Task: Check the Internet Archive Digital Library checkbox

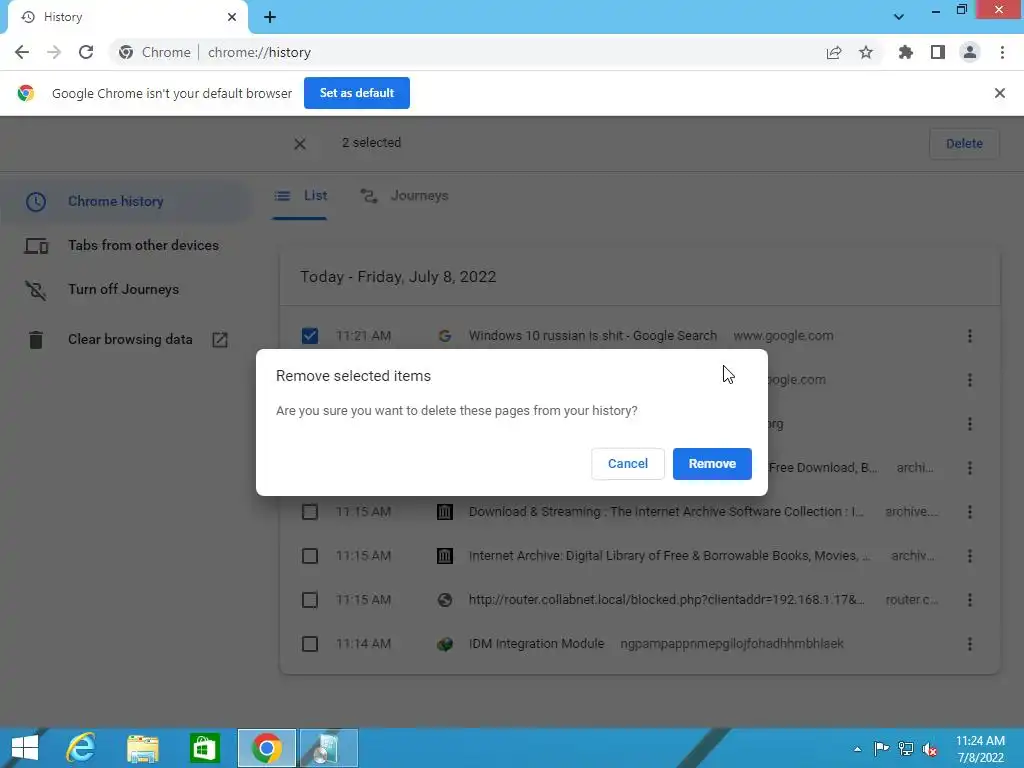Action: pyautogui.click(x=310, y=556)
